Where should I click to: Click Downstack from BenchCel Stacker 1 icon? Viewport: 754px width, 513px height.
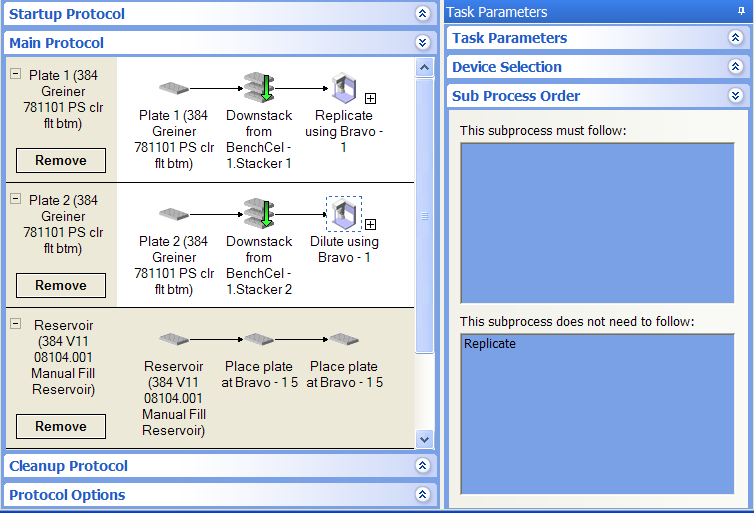(259, 88)
